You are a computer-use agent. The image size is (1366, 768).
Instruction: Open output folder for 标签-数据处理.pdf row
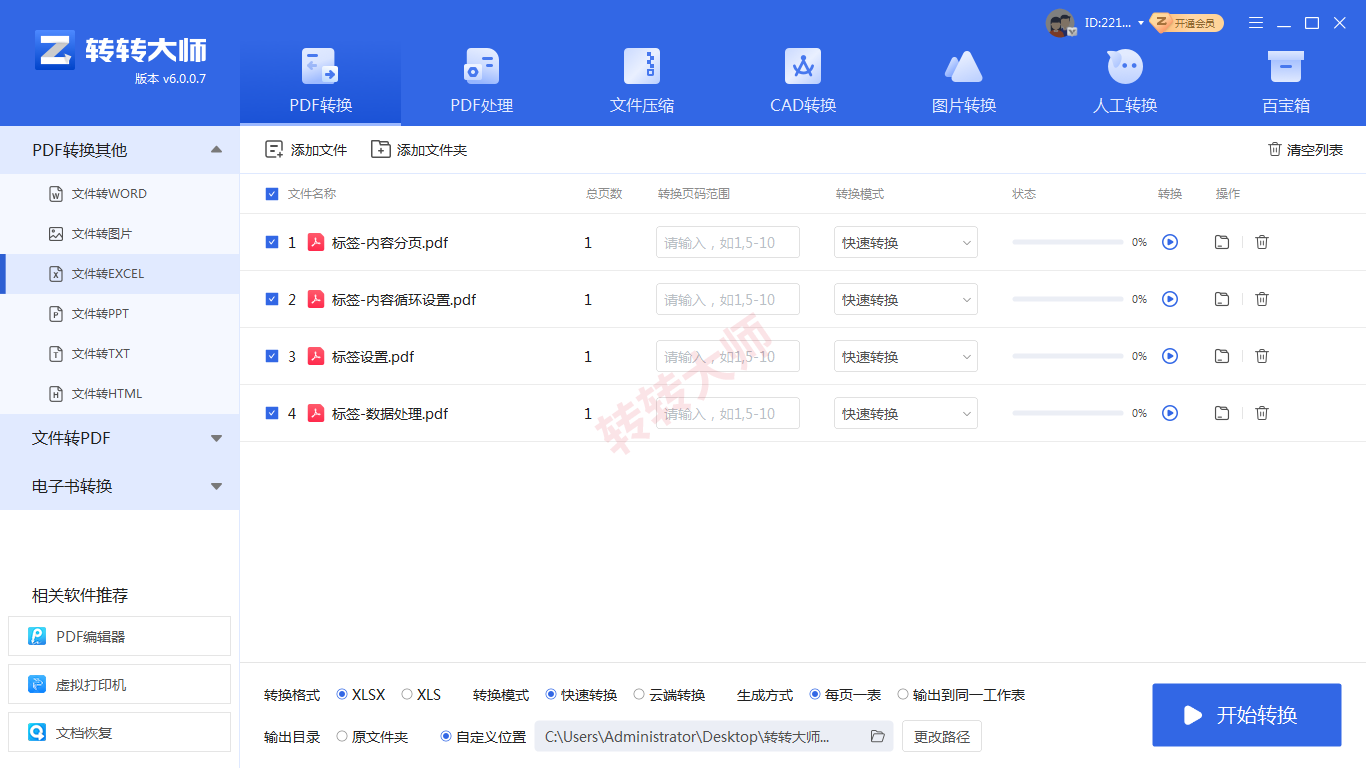click(1222, 413)
